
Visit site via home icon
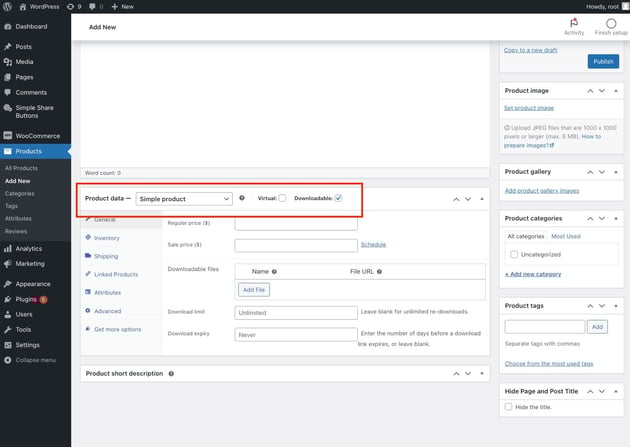pyautogui.click(x=23, y=6)
